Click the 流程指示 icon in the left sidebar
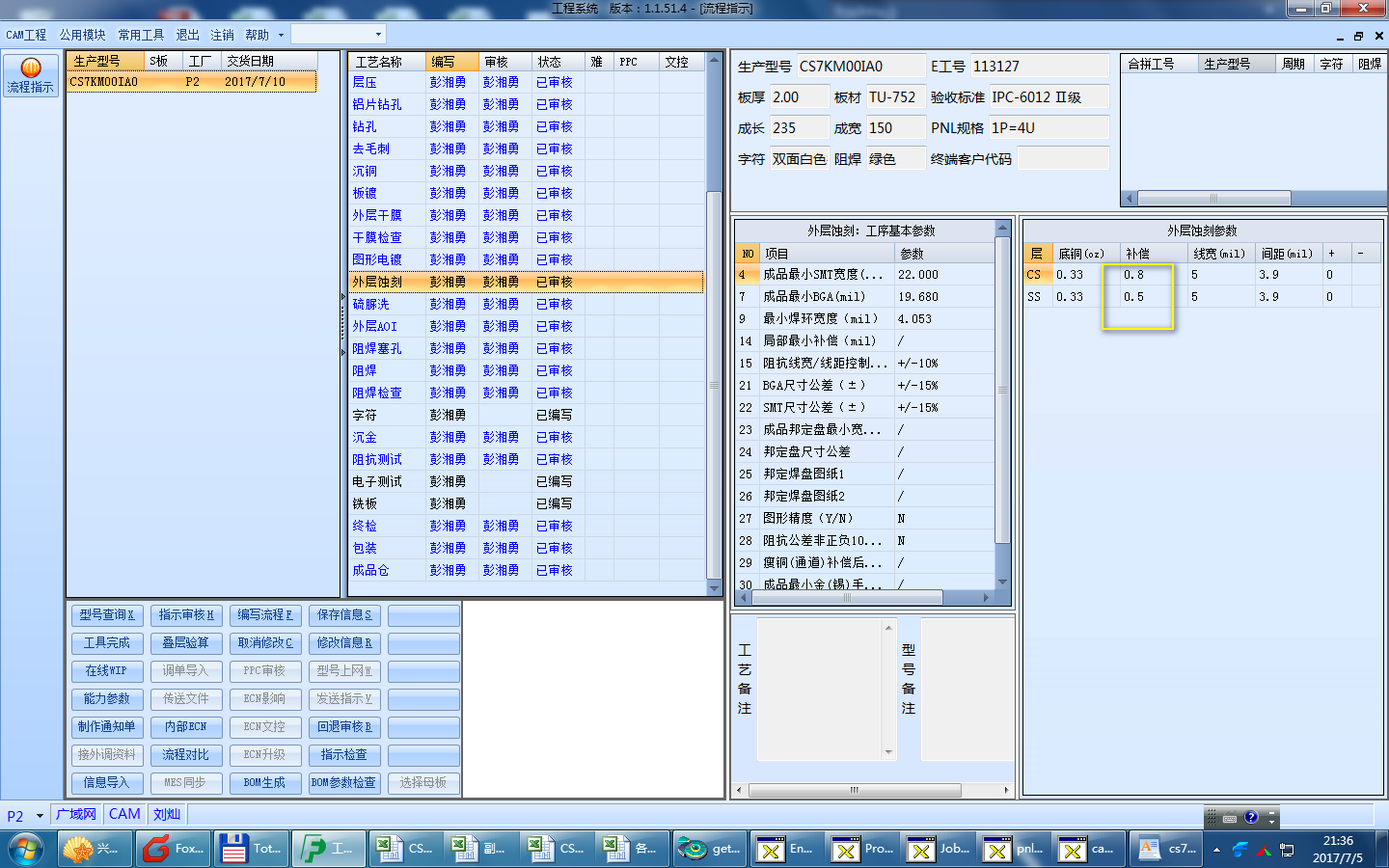The height and width of the screenshot is (868, 1389). 31,75
